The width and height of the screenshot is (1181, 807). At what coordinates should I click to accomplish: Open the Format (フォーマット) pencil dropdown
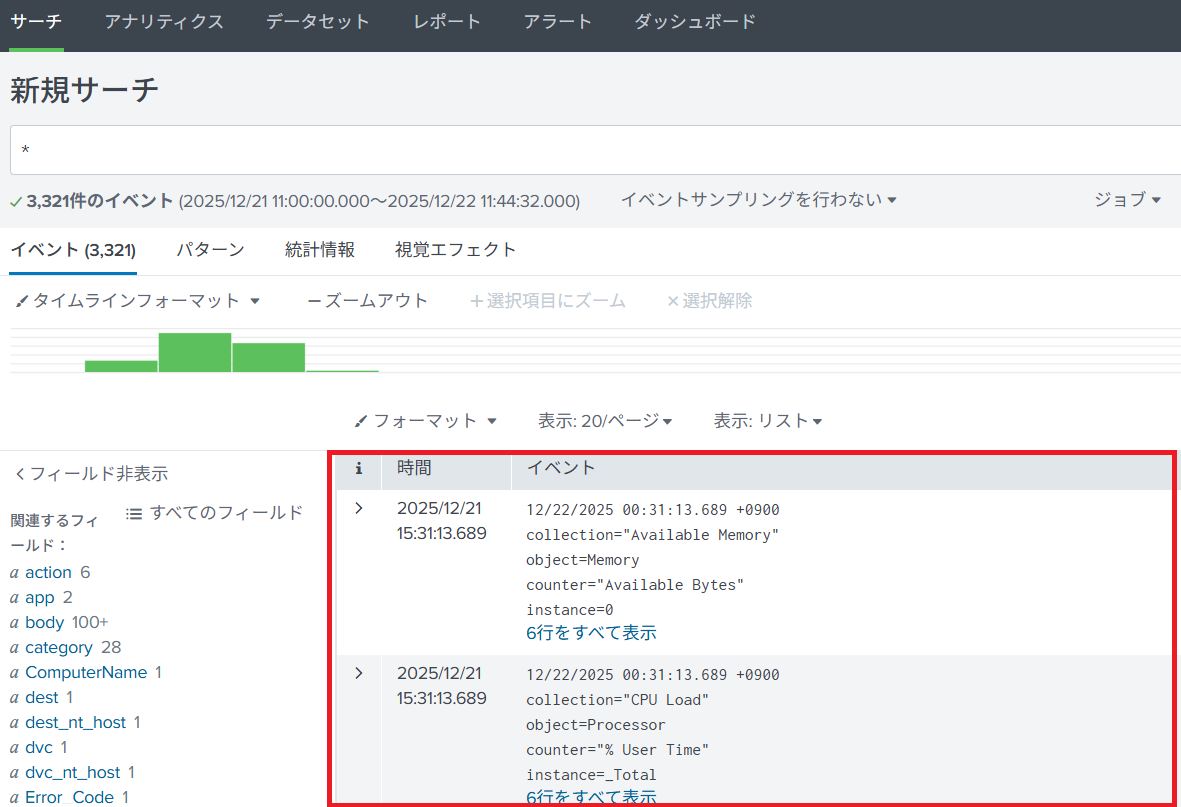click(x=425, y=421)
